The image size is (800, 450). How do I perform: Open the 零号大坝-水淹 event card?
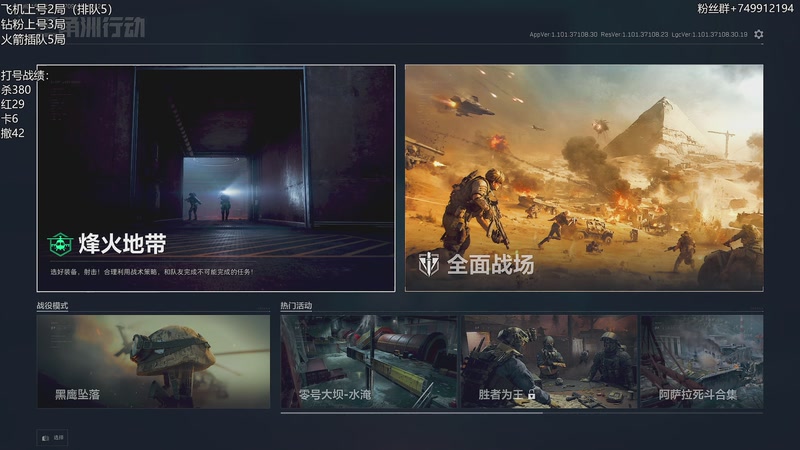(369, 361)
